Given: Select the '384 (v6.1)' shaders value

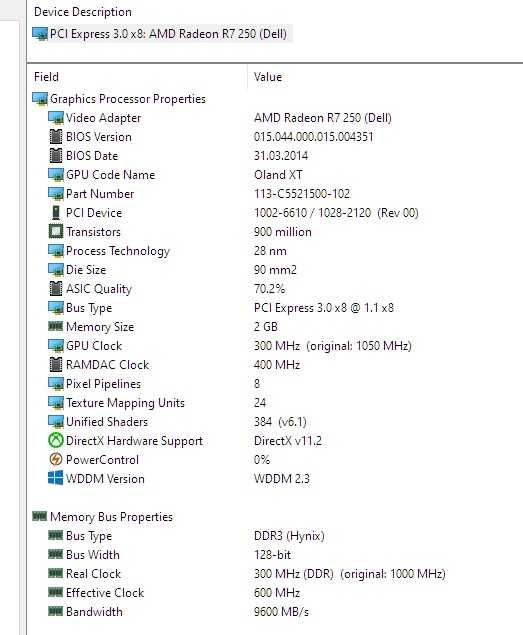Looking at the screenshot, I should coord(280,422).
